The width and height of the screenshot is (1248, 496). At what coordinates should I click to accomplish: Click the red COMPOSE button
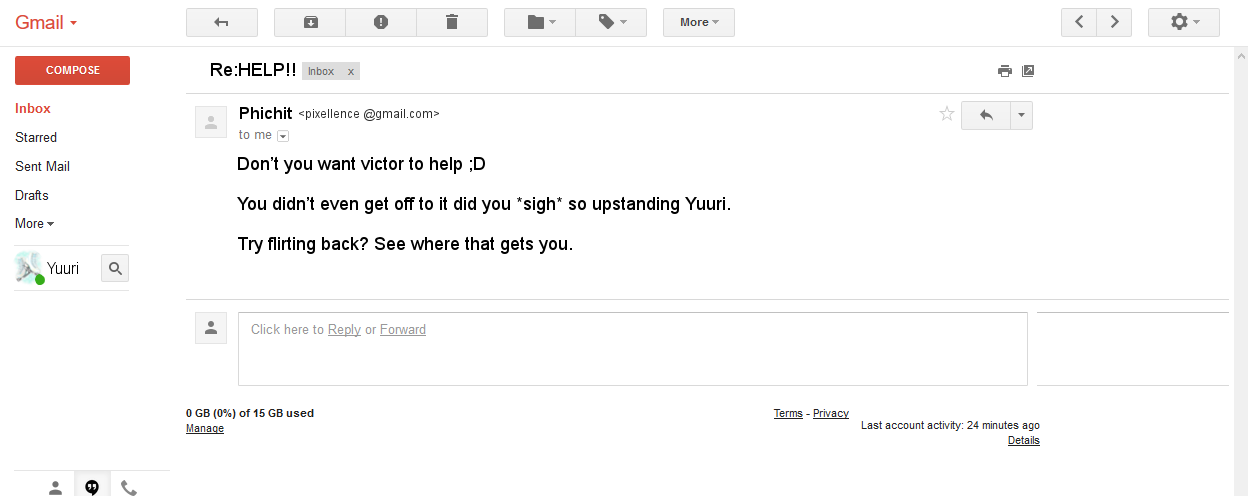click(72, 70)
